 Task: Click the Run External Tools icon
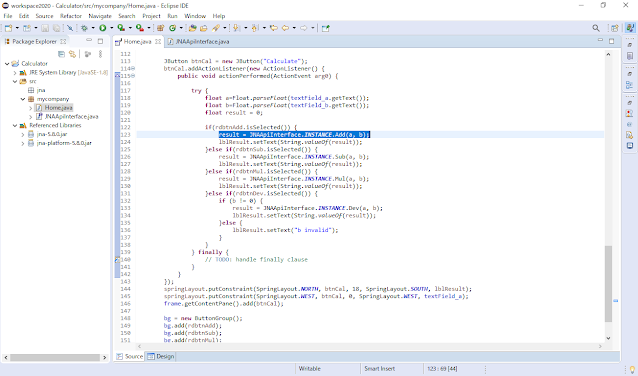pyautogui.click(x=140, y=28)
